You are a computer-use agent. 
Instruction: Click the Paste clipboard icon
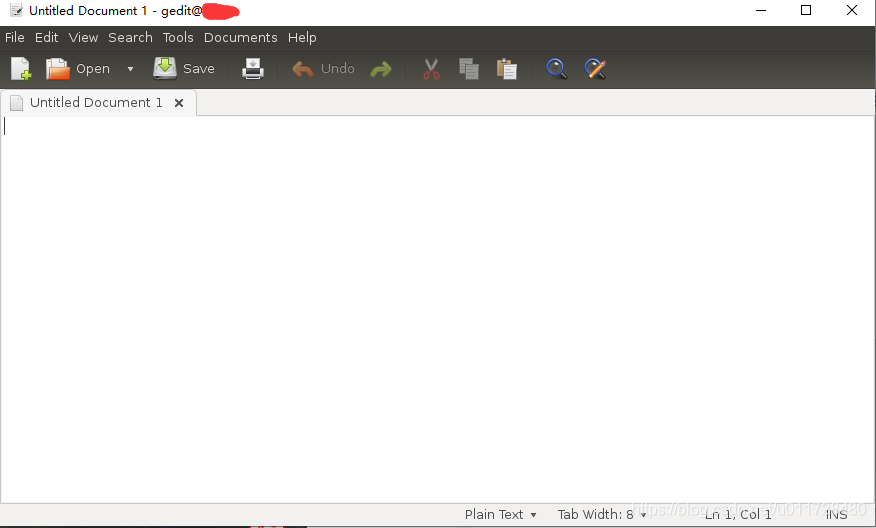click(x=507, y=69)
